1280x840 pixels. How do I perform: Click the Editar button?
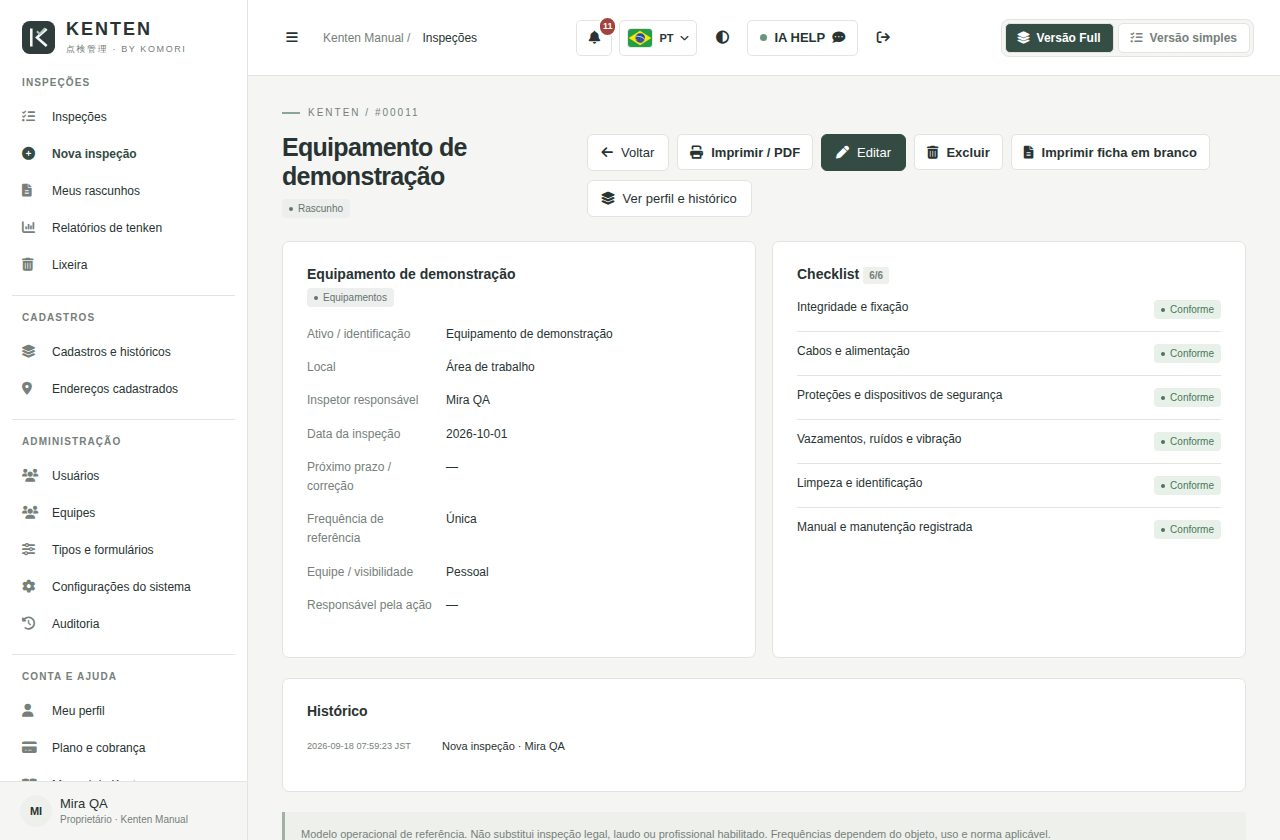click(x=863, y=153)
